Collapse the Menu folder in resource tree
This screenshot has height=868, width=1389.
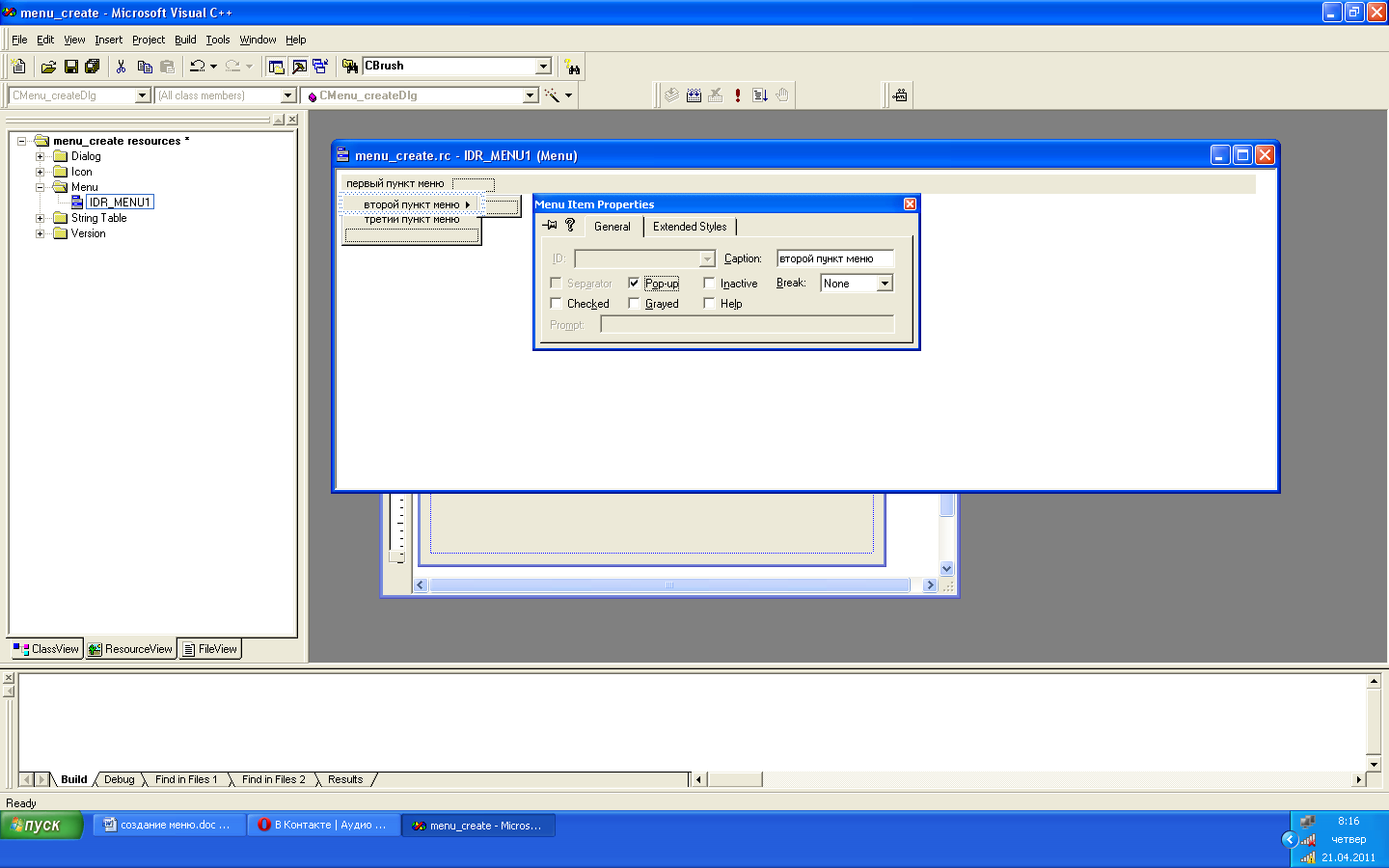coord(41,187)
